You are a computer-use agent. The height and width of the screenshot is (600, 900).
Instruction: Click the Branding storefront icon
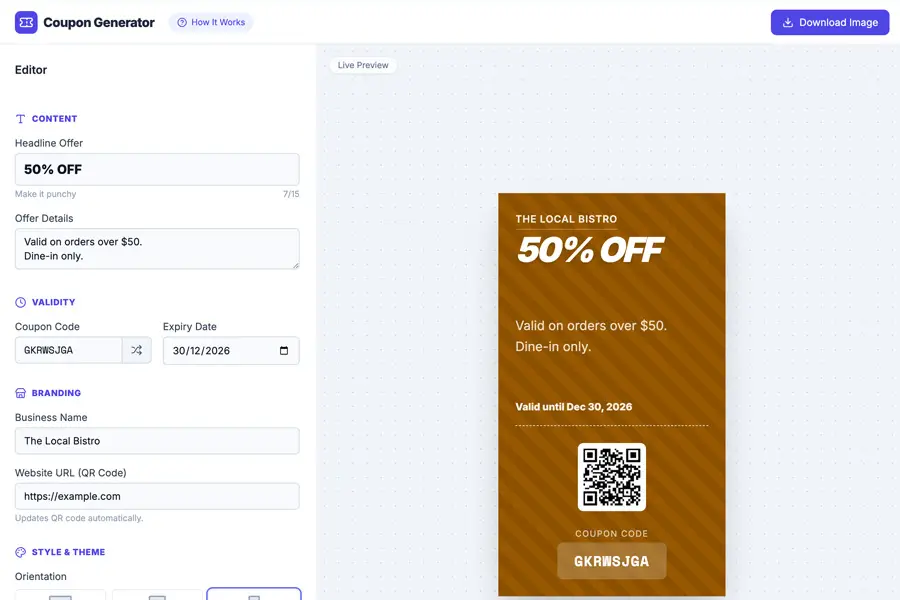pos(21,393)
